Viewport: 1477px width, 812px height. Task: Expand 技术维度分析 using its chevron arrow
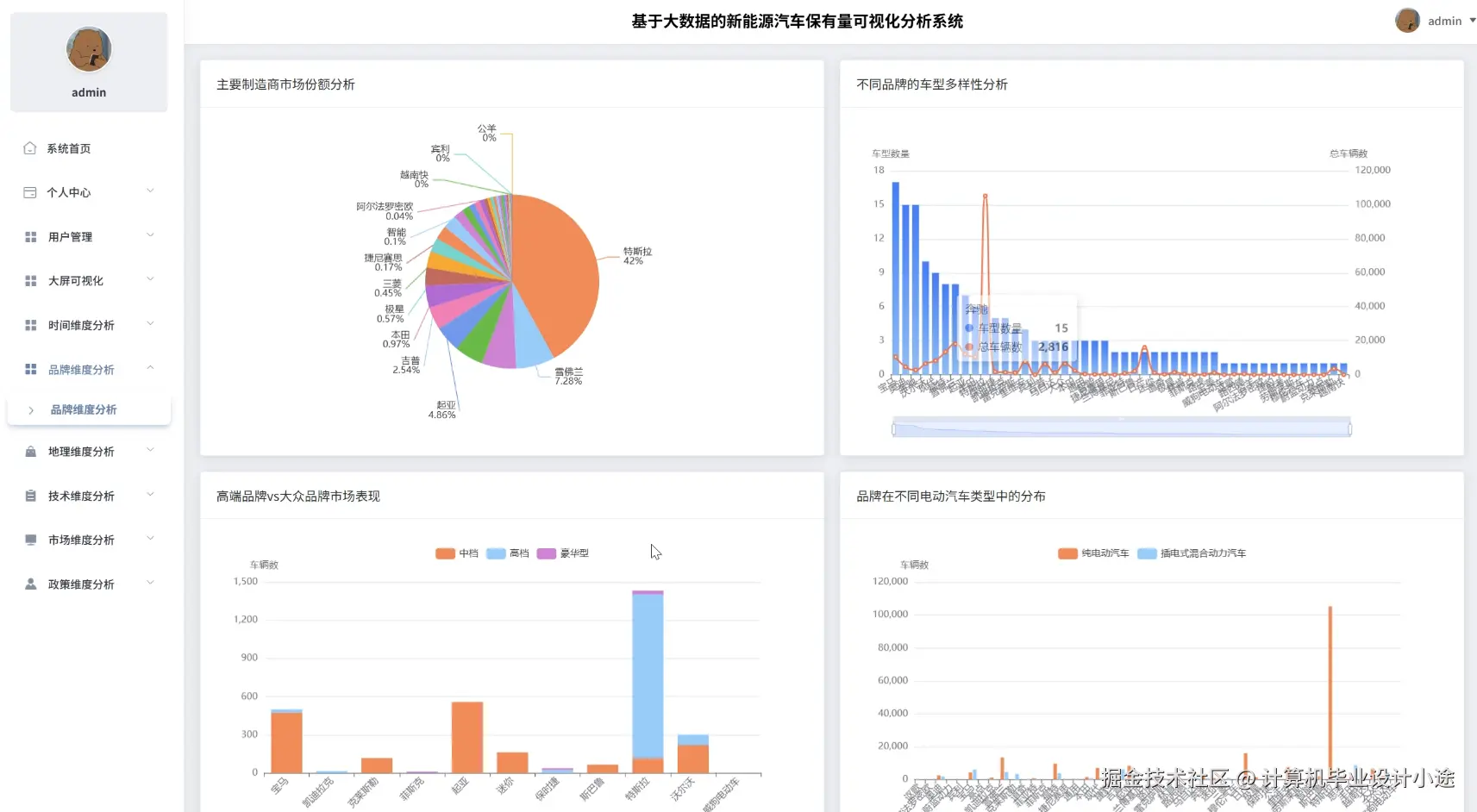tap(150, 495)
